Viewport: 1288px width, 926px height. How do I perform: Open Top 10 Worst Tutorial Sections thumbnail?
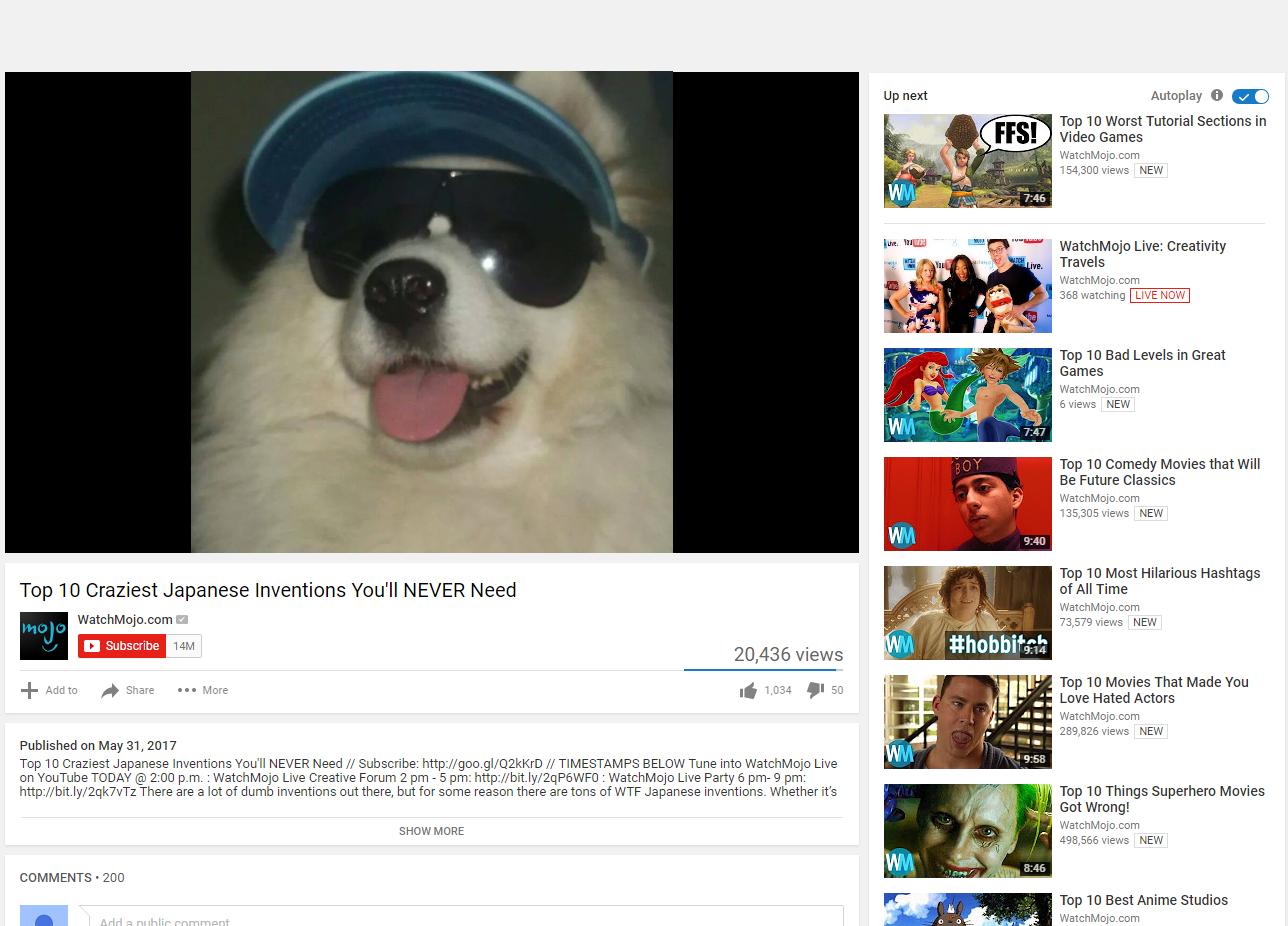(x=967, y=161)
